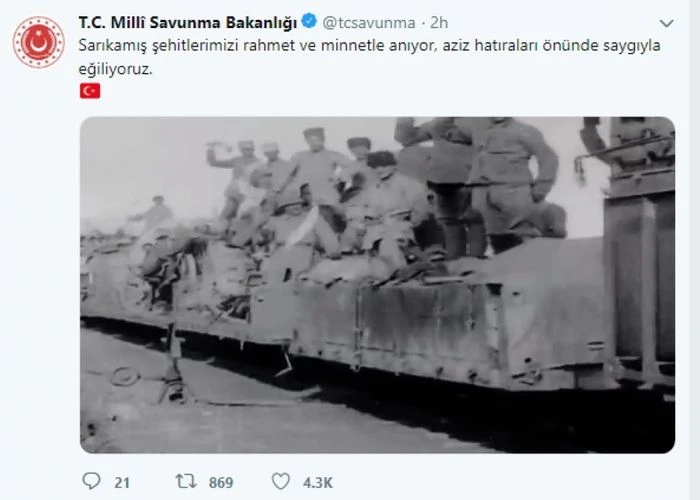This screenshot has height=500, width=700.
Task: Click the Turkish flag emoji in tweet
Action: tap(90, 91)
